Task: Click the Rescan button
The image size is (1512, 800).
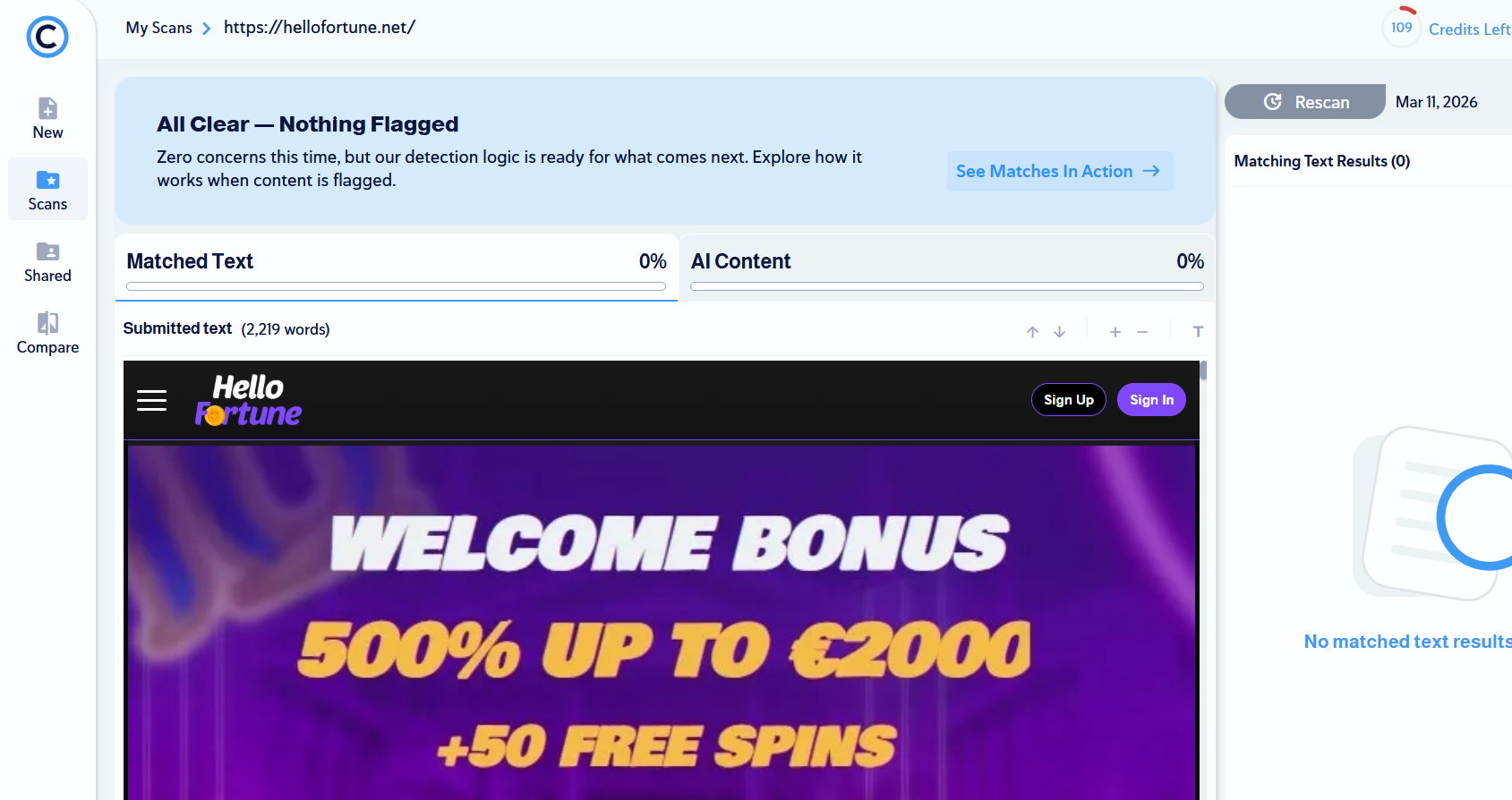Action: [1305, 102]
